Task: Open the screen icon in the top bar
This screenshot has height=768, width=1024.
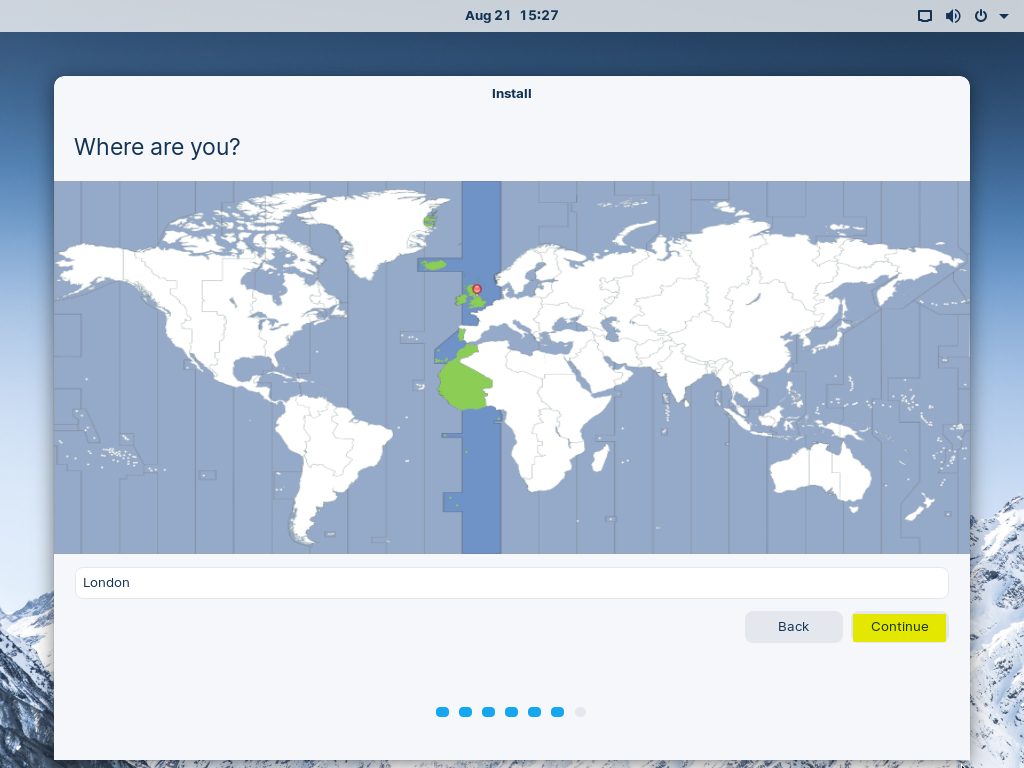Action: (x=925, y=16)
